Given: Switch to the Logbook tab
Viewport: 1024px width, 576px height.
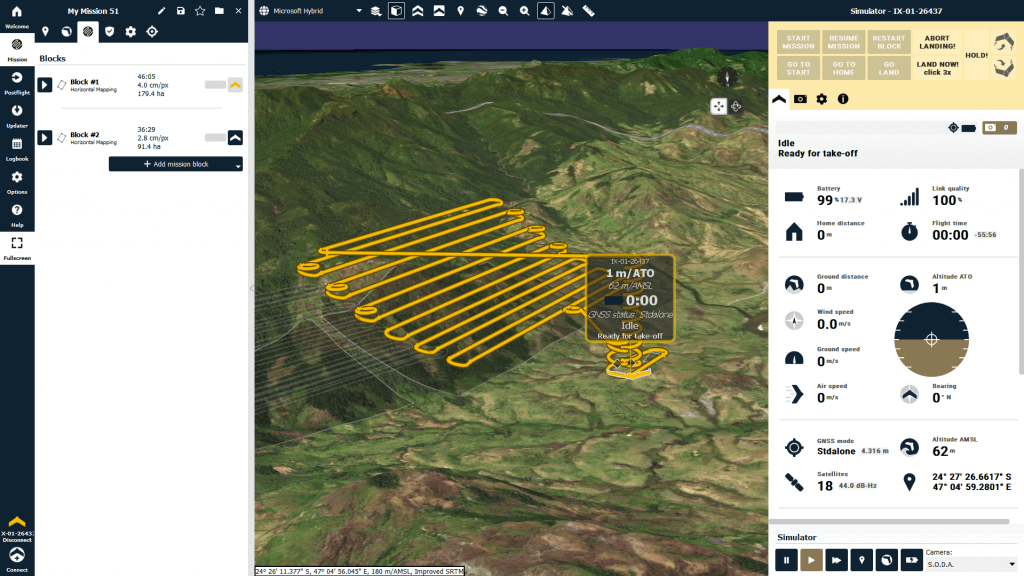Looking at the screenshot, I should coord(16,141).
